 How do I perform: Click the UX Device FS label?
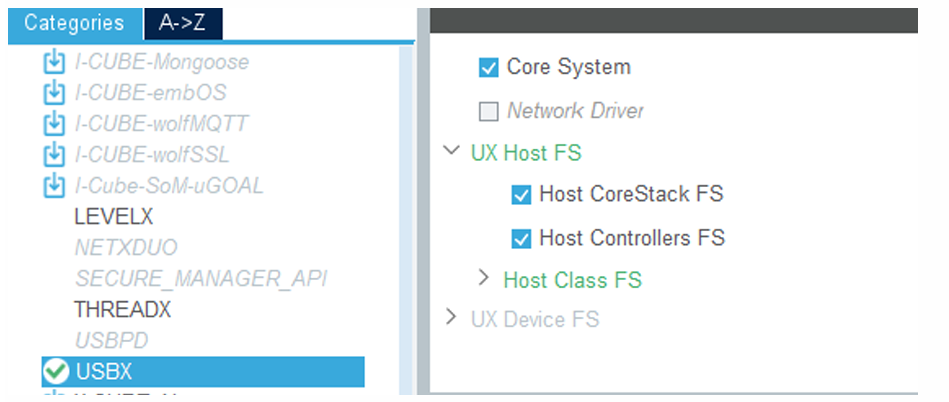coord(535,318)
